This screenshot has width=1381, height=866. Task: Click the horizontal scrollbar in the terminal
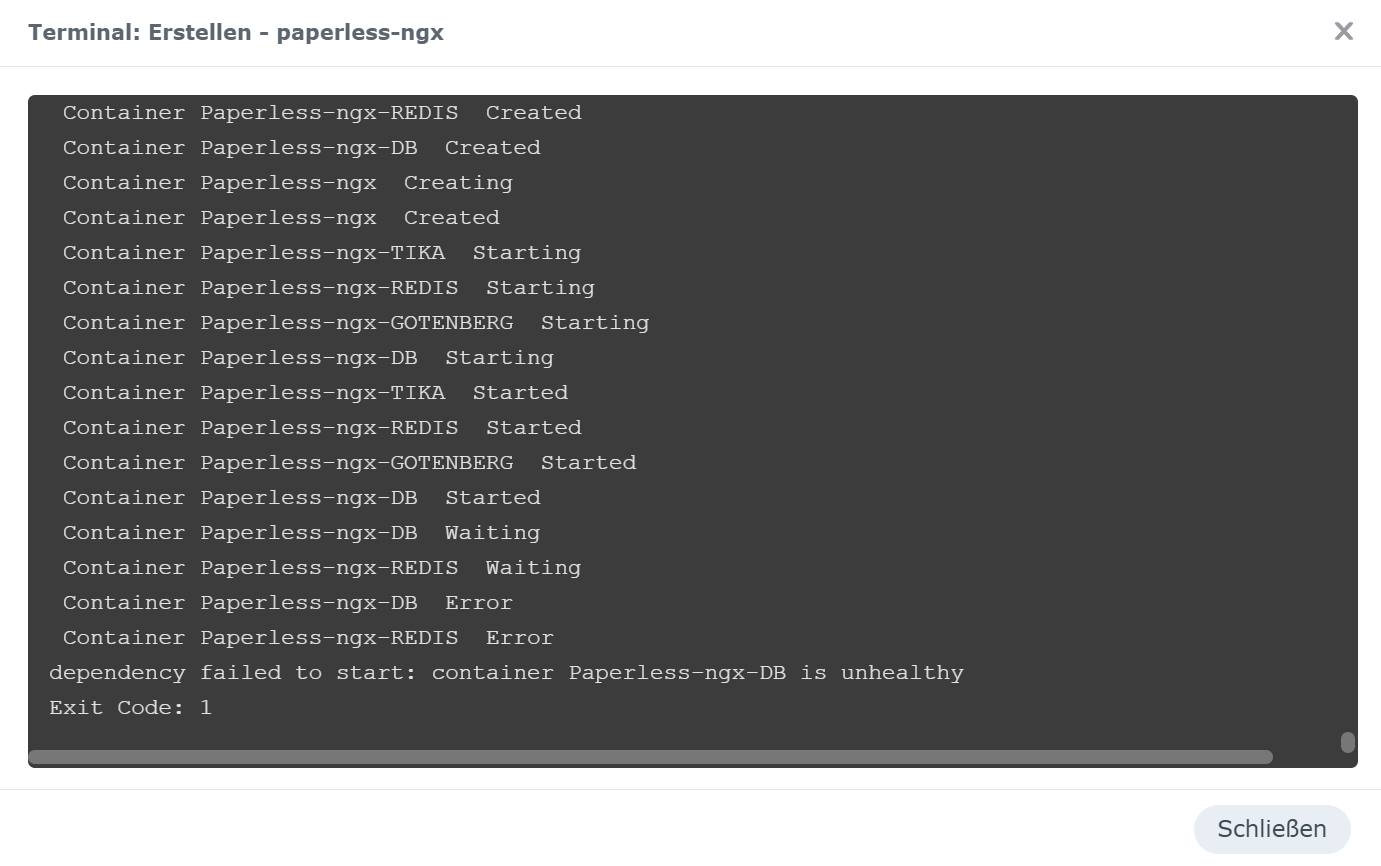point(650,757)
